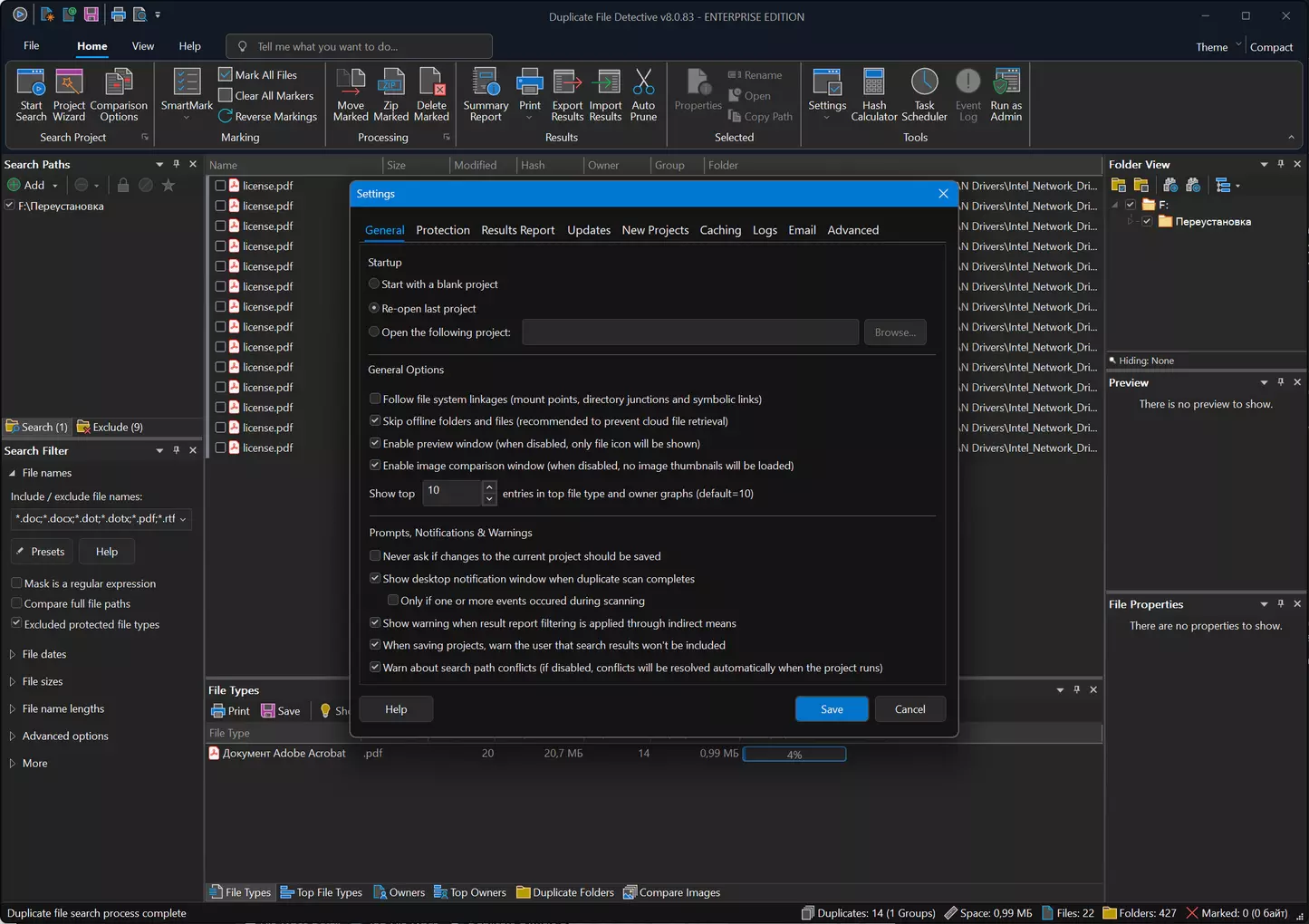Click the save icon in the title bar
Image resolution: width=1309 pixels, height=924 pixels.
coord(91,15)
